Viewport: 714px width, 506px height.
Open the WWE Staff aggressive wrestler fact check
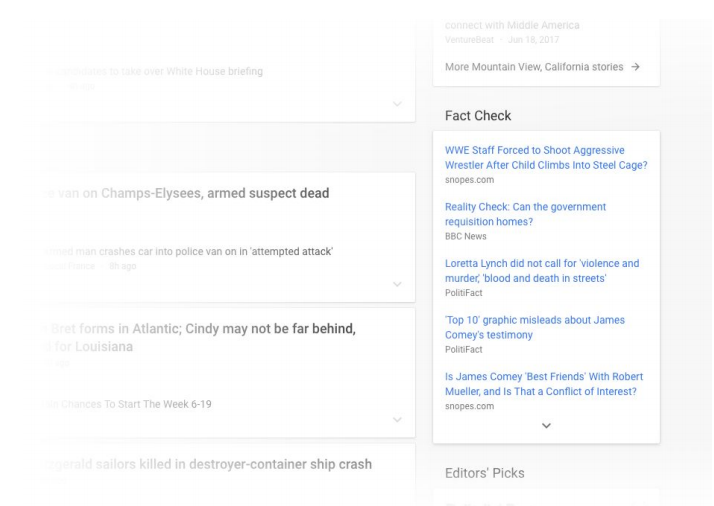point(545,158)
